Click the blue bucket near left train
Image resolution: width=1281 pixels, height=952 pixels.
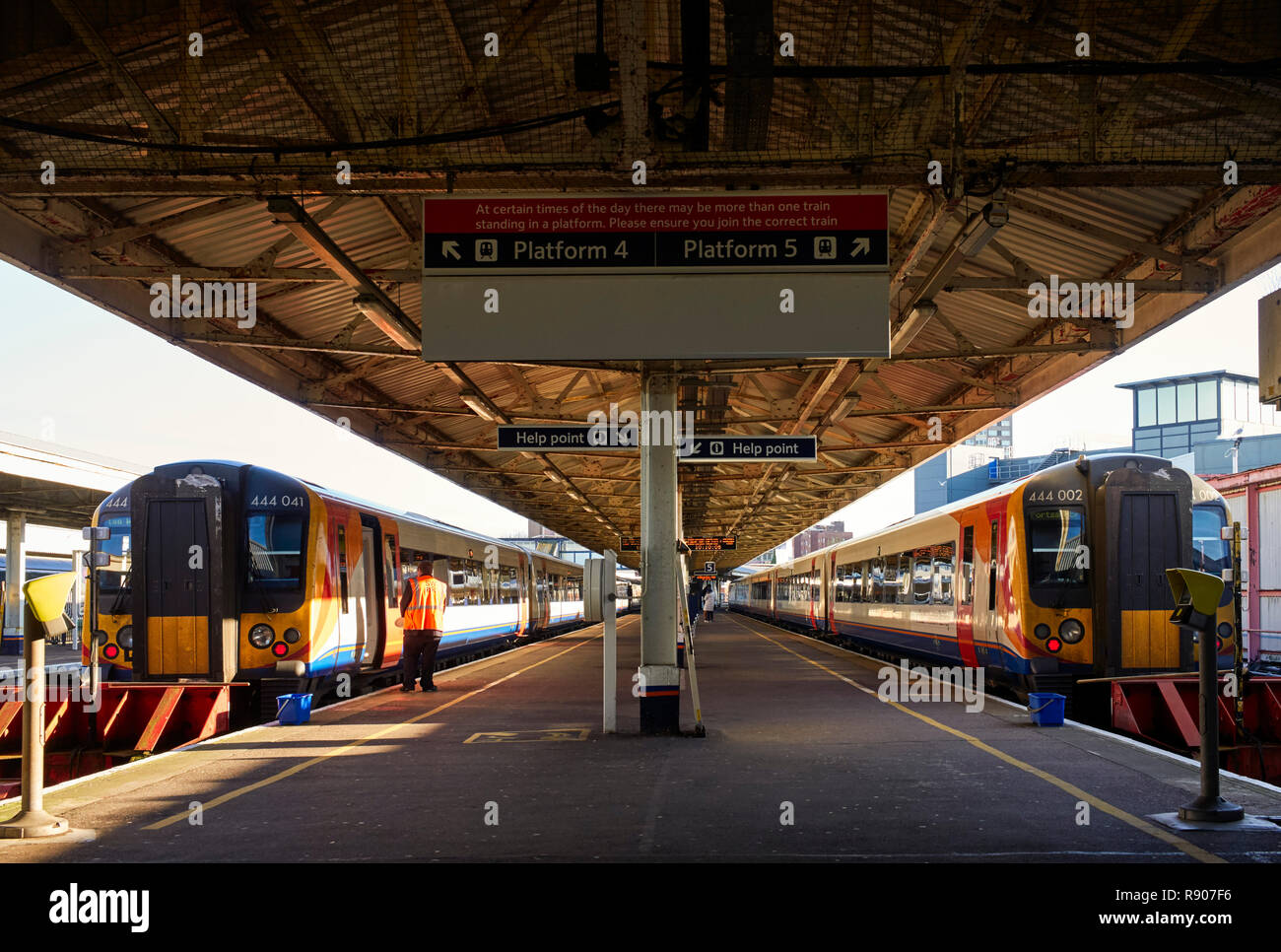(x=294, y=709)
